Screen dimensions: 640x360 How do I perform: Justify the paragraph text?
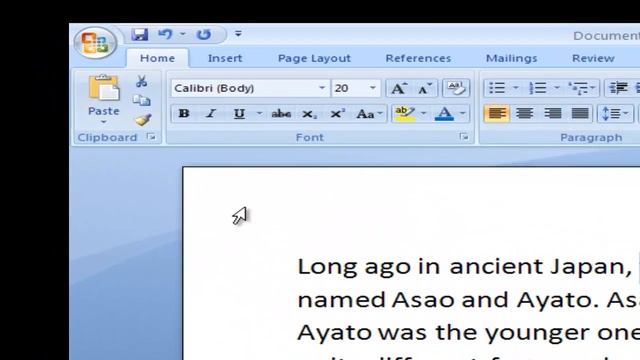pos(580,113)
